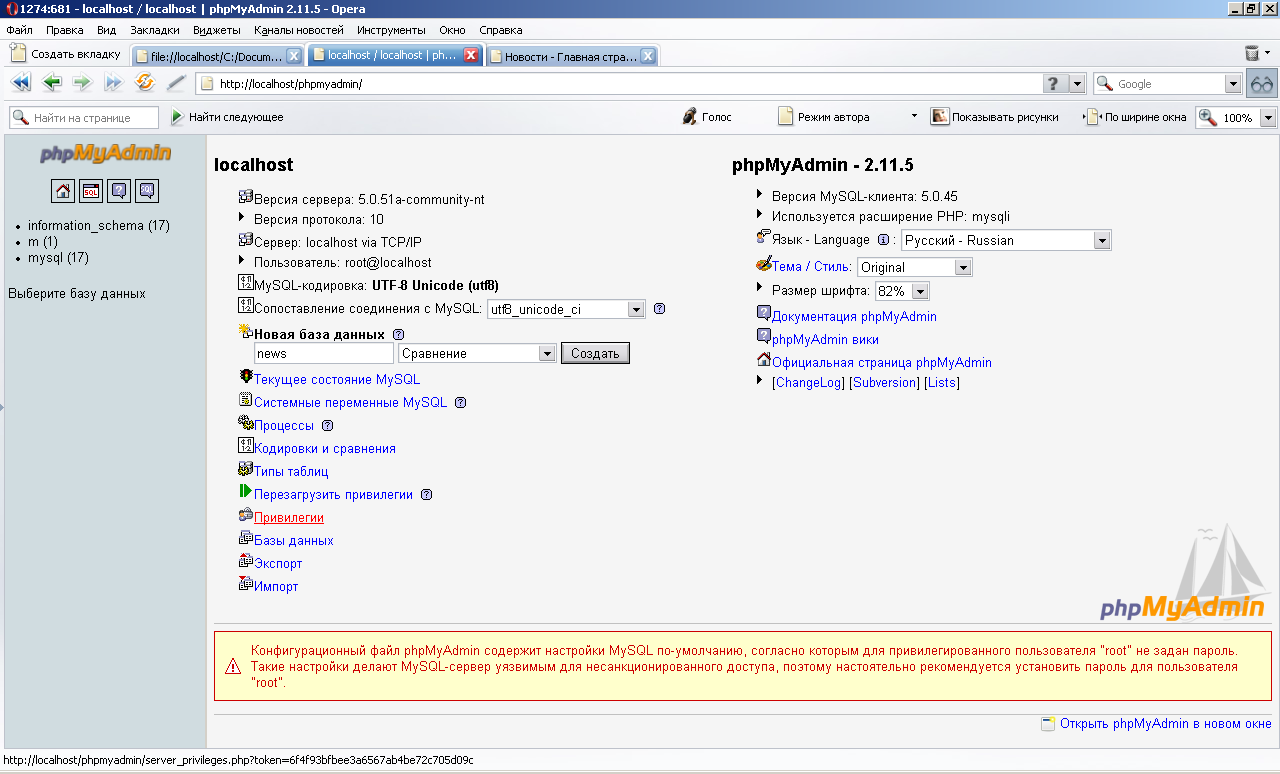Open the SQL query window icon
The width and height of the screenshot is (1280, 774).
point(91,191)
